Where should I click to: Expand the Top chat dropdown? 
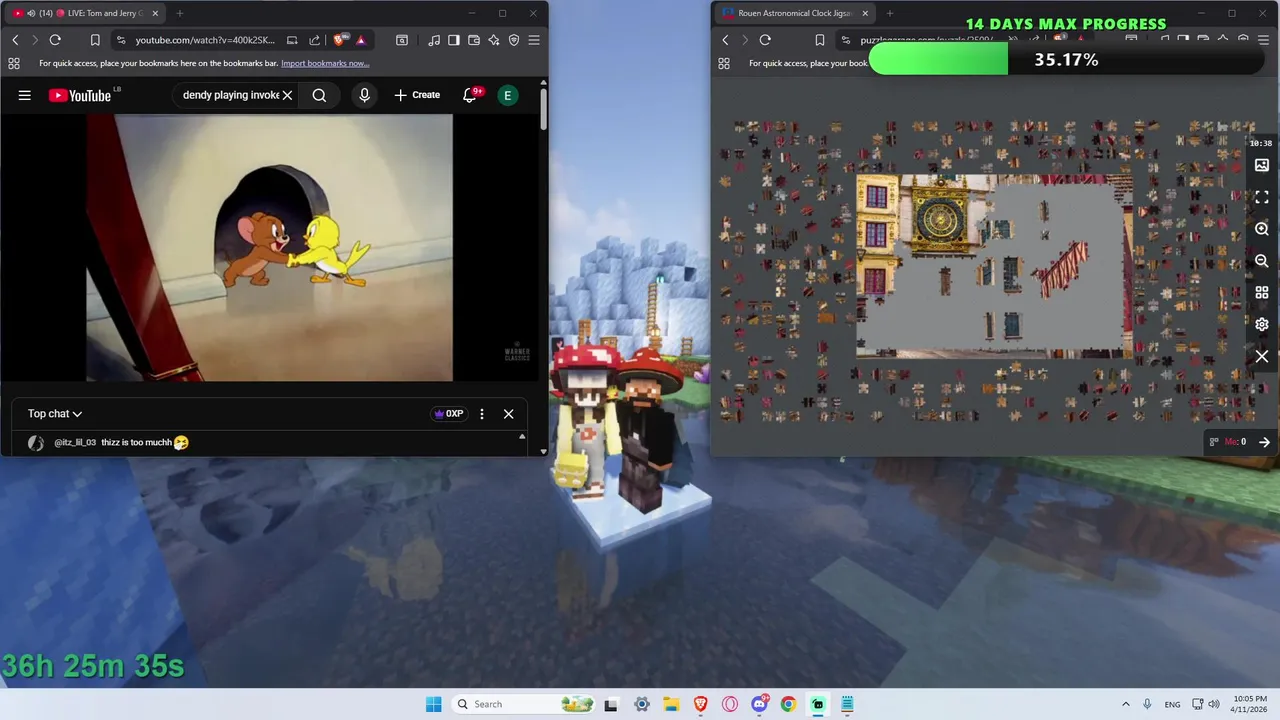point(55,414)
